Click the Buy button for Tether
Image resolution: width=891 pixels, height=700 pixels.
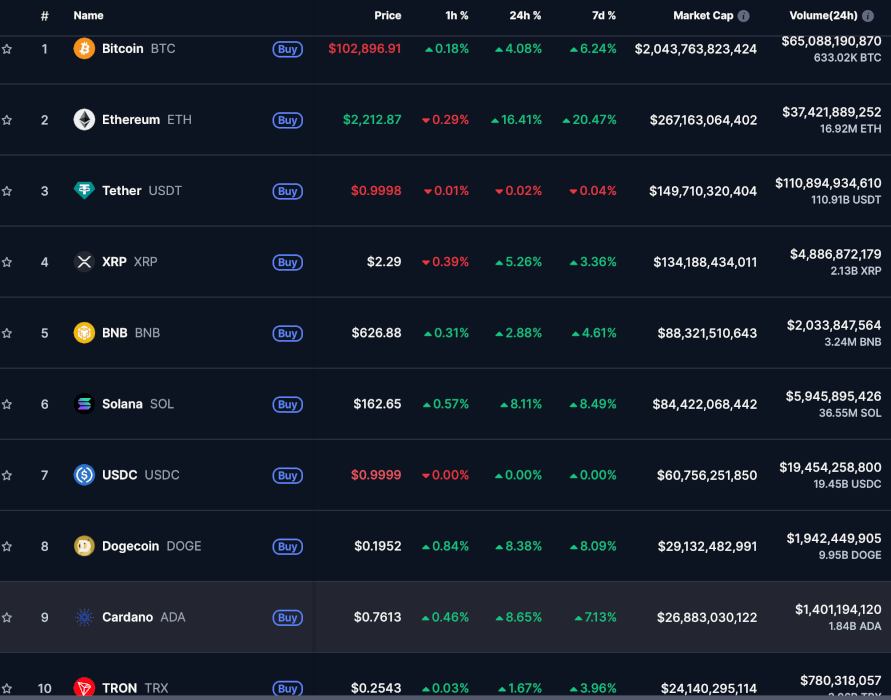[x=288, y=191]
